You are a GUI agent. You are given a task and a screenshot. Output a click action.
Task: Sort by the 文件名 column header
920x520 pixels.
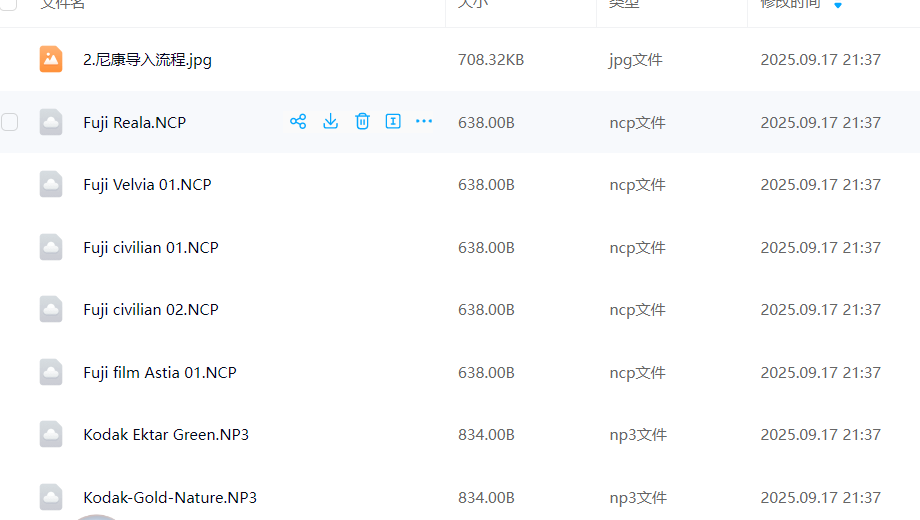coord(62,4)
